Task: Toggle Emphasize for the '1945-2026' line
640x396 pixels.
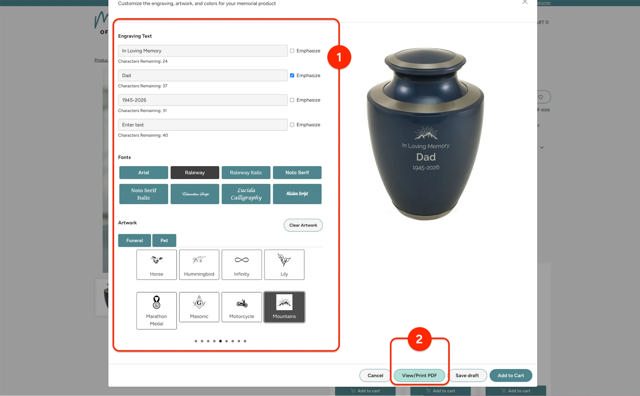Action: 292,100
